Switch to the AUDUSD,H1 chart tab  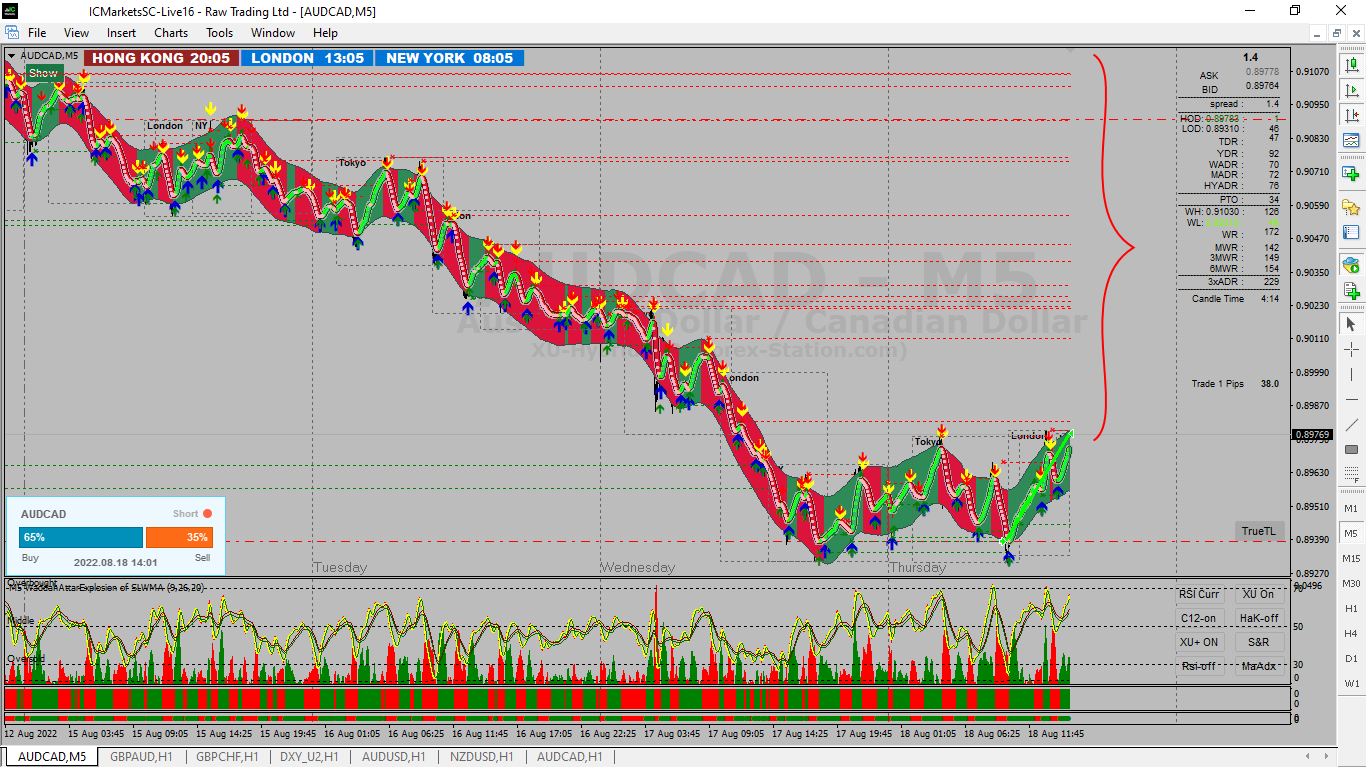[x=393, y=757]
